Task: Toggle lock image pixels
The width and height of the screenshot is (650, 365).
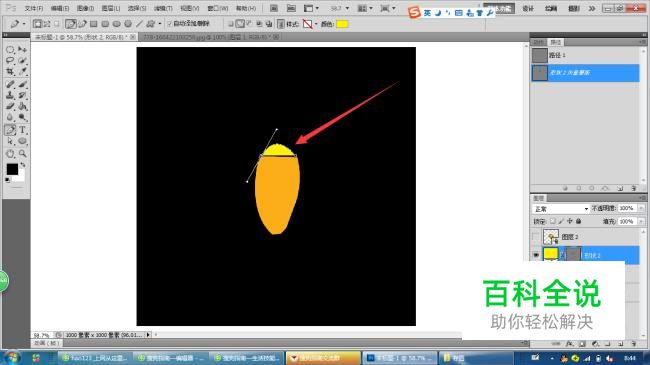Action: 561,221
